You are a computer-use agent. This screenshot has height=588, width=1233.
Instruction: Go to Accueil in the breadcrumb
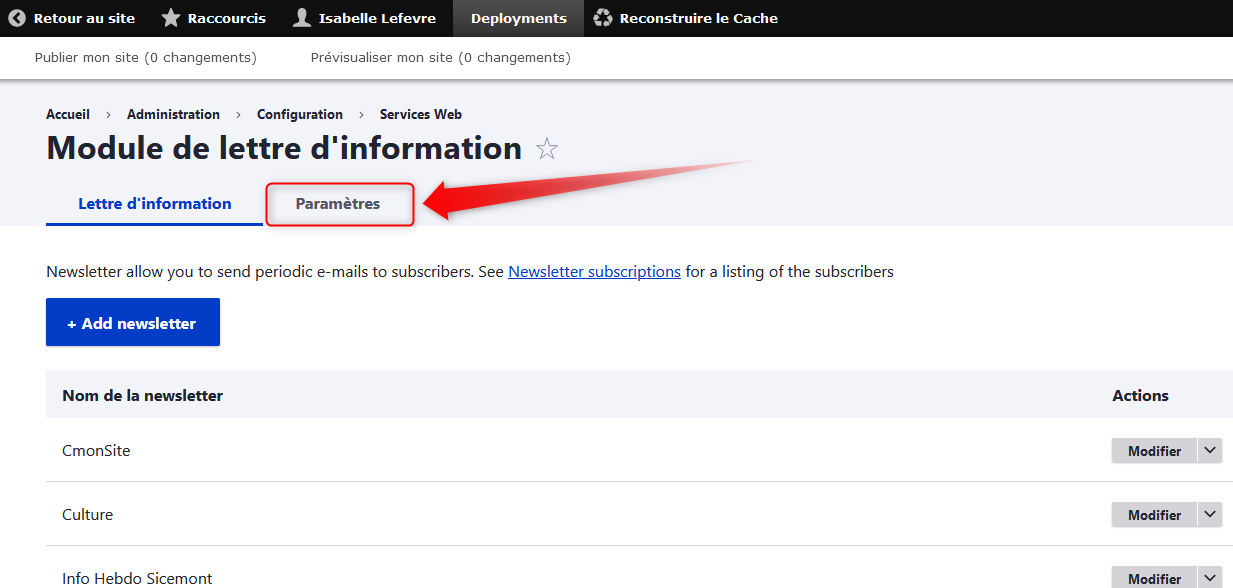68,115
